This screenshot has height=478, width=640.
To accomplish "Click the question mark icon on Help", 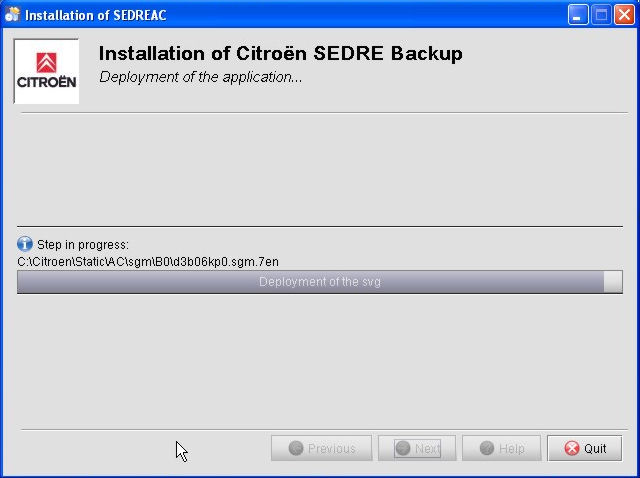I will point(486,448).
